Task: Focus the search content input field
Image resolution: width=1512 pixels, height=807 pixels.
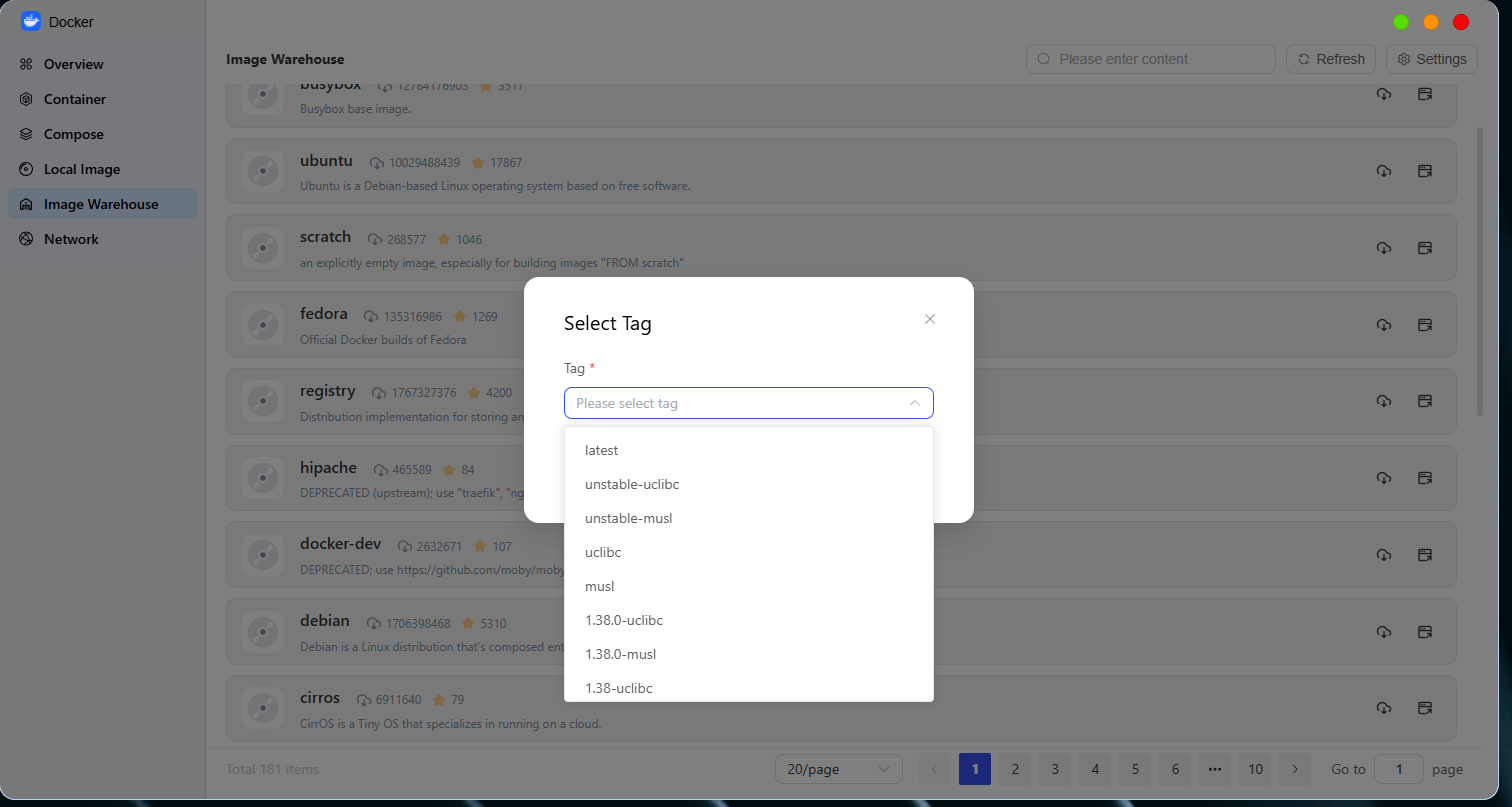Action: point(1151,59)
